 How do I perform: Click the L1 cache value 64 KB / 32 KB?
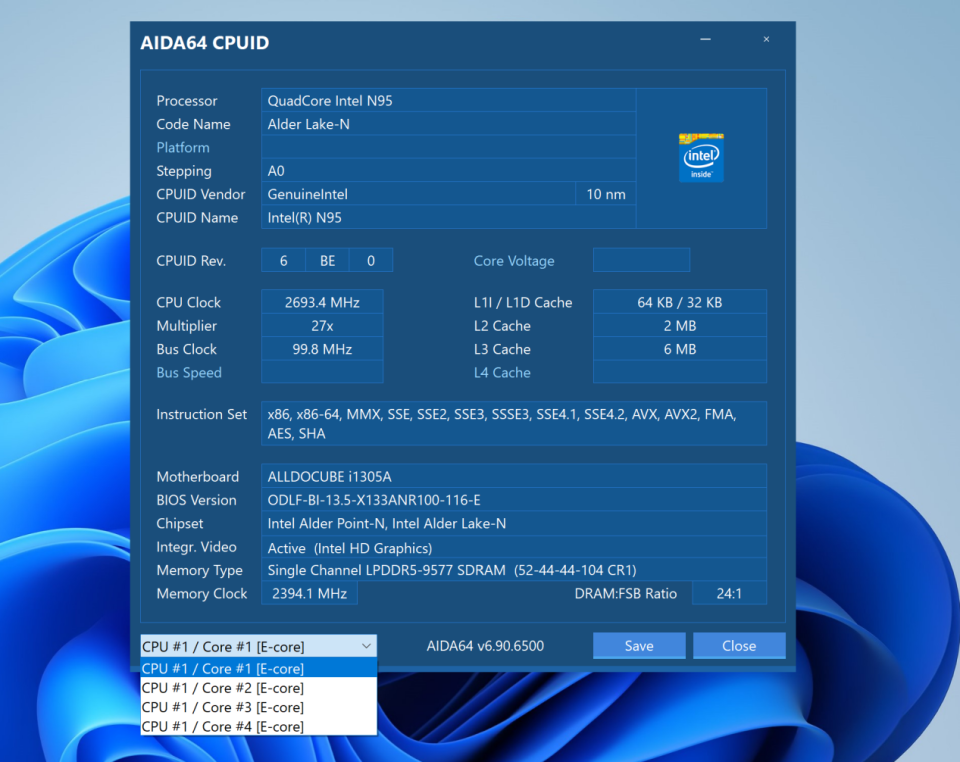[x=680, y=302]
